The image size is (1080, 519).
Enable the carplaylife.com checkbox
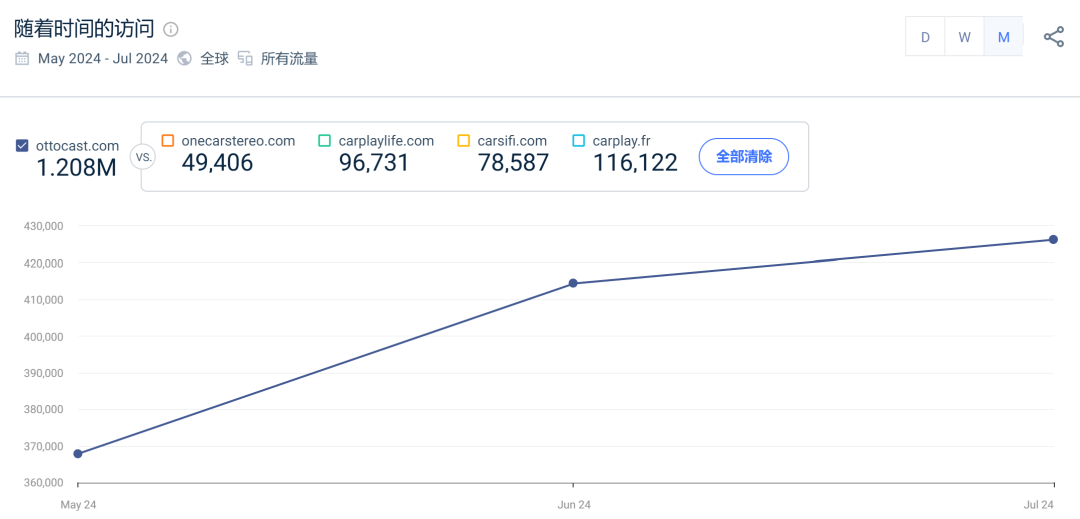324,141
